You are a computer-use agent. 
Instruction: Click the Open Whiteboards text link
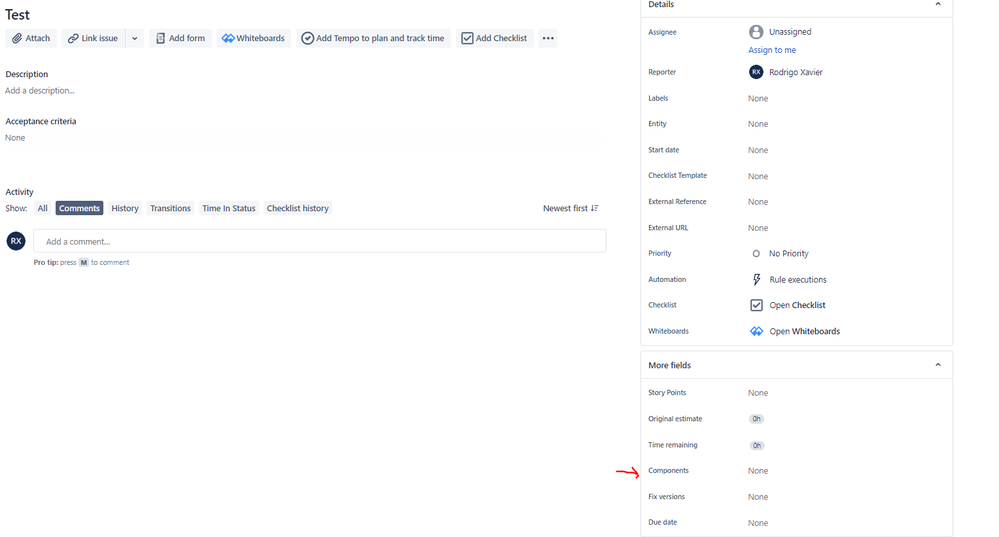click(805, 331)
